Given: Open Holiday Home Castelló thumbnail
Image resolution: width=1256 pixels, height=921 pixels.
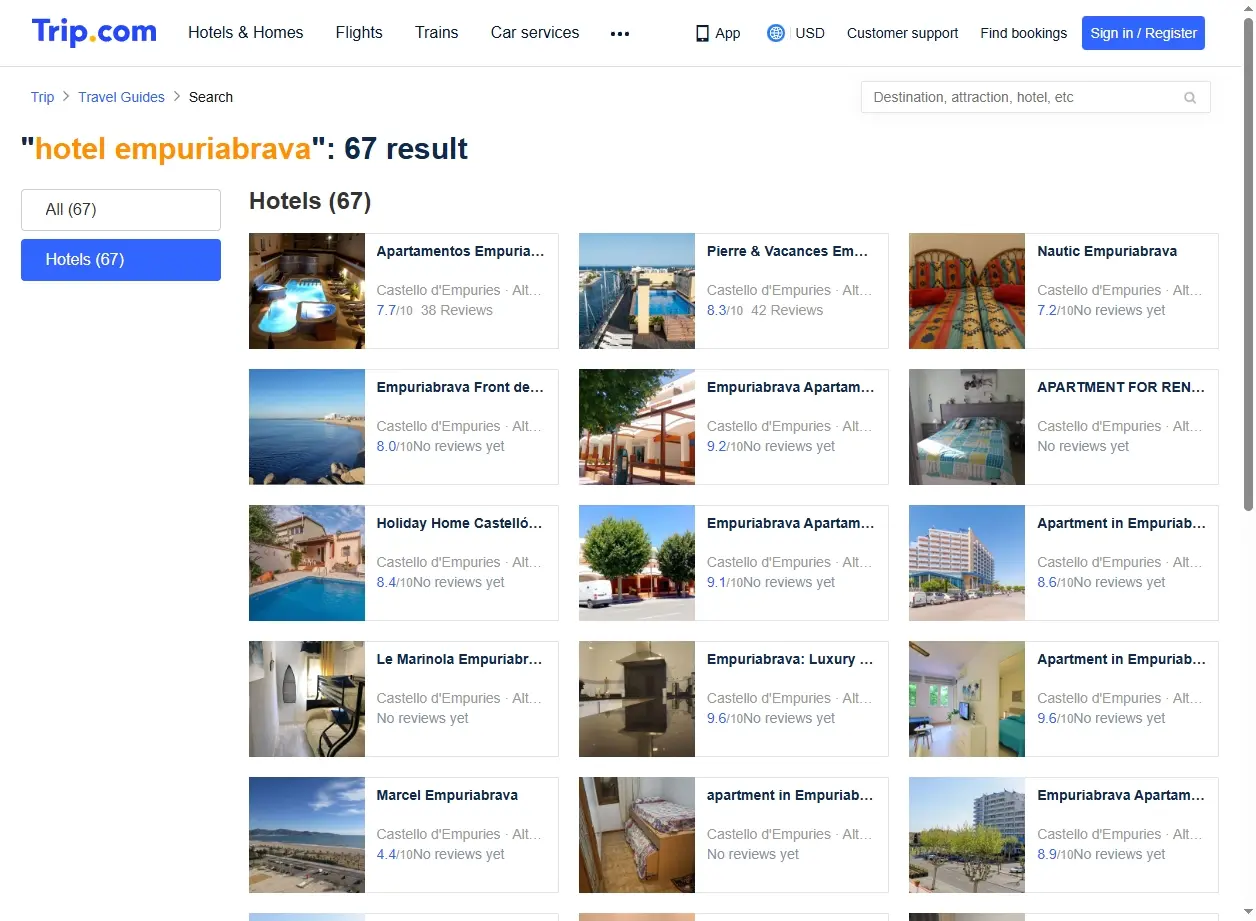Looking at the screenshot, I should (x=307, y=563).
